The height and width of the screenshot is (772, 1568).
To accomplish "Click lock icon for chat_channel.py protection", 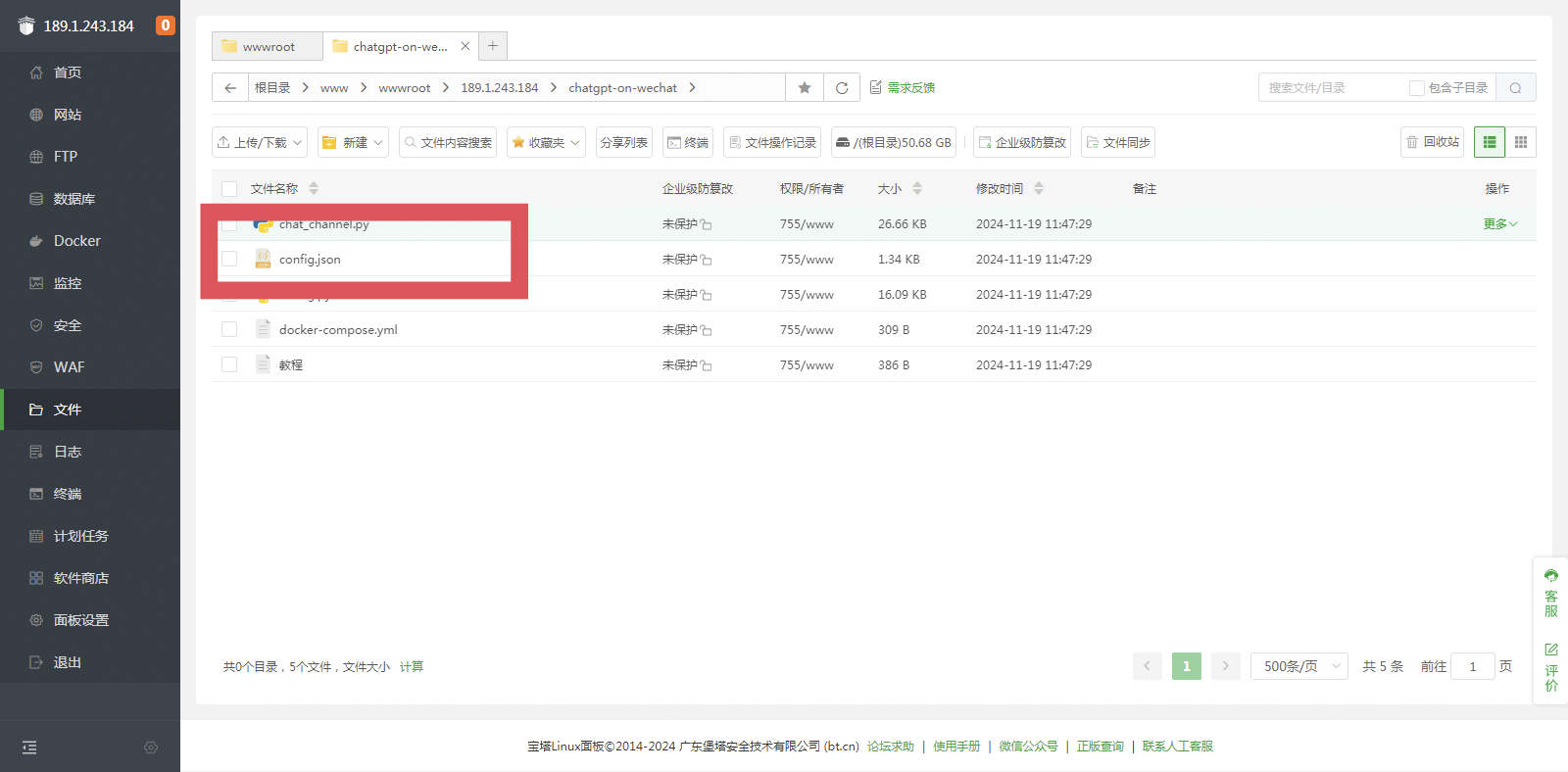I will coord(706,224).
